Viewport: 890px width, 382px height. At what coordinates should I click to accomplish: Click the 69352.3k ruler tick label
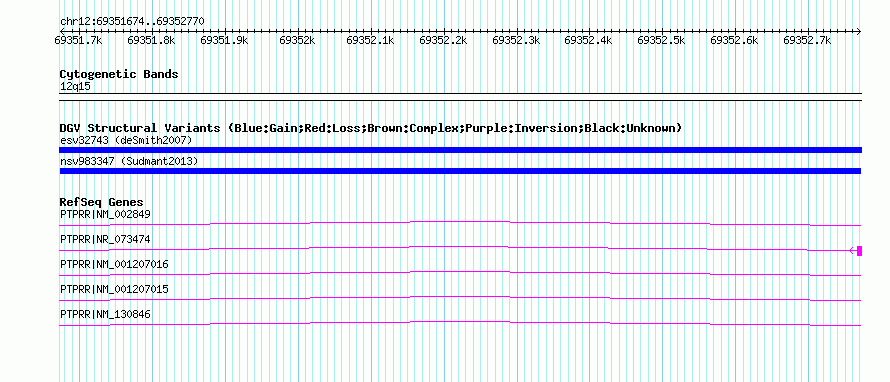tap(516, 40)
